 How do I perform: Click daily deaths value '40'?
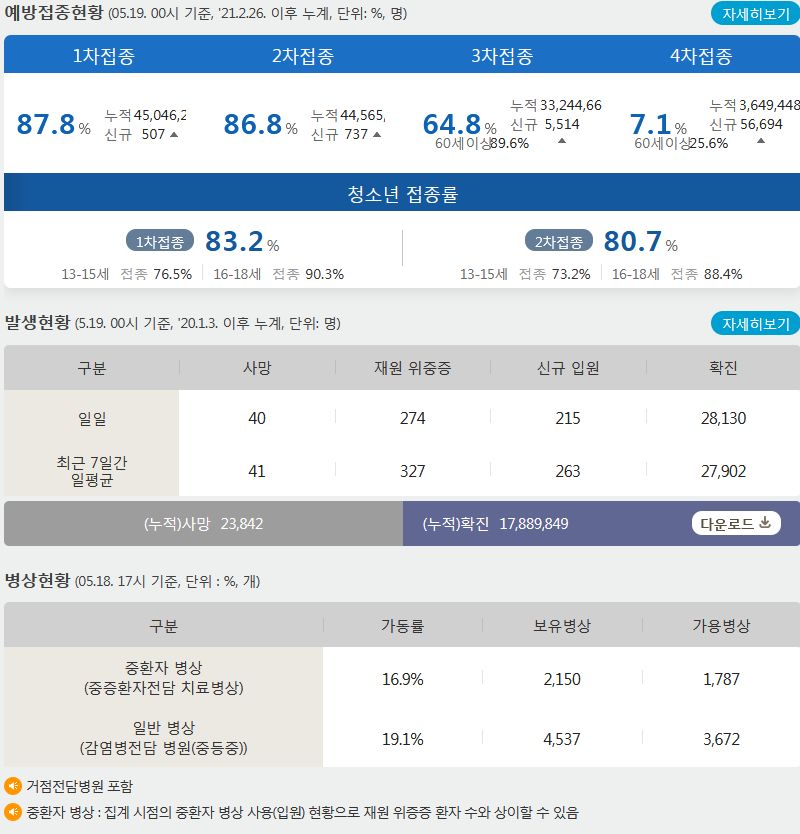click(257, 418)
